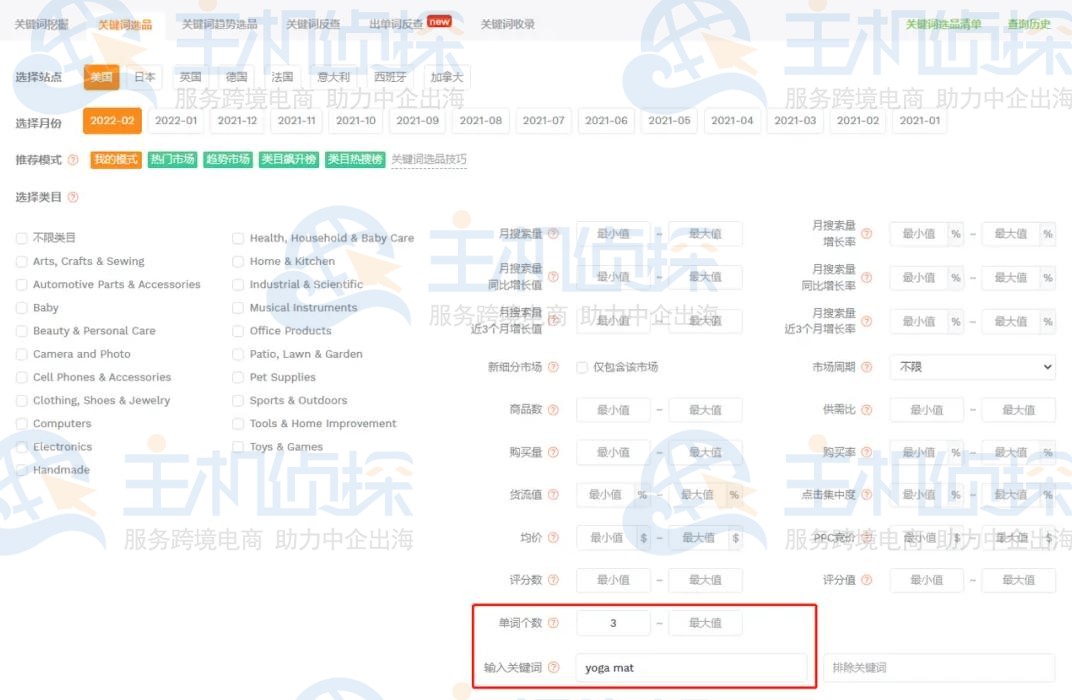This screenshot has width=1072, height=700.
Task: Open the 市场周期 dropdown
Action: tap(972, 367)
